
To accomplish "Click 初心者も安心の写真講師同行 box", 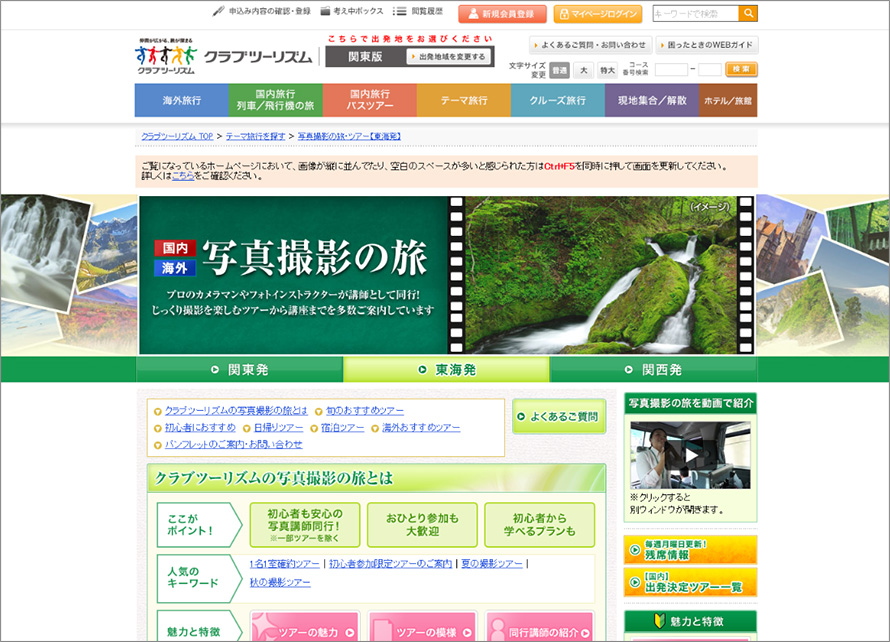I will point(305,524).
